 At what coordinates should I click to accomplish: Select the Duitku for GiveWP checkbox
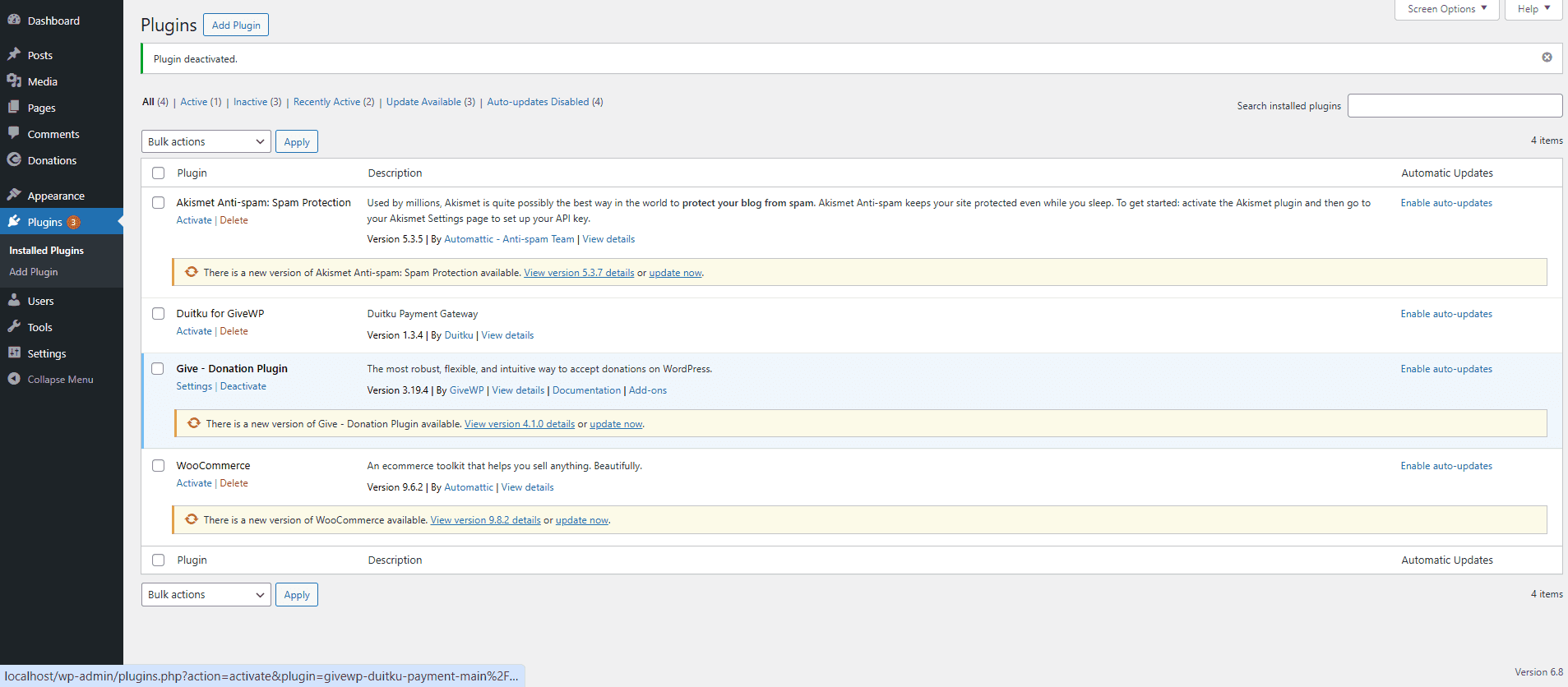(x=158, y=313)
